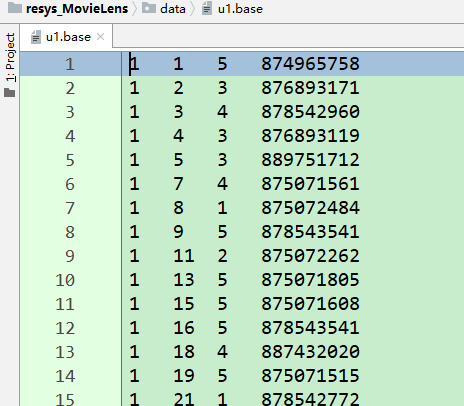Click line number 11 in gutter

coord(65,304)
